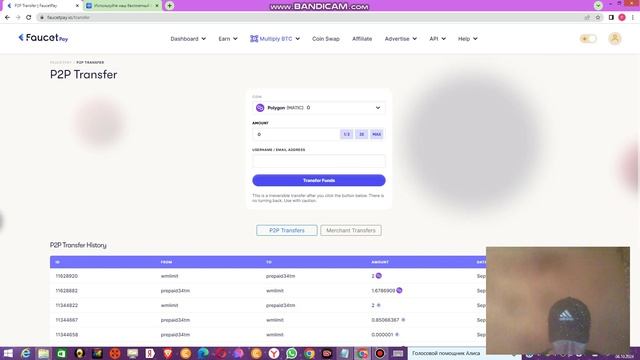640x360 pixels.
Task: Toggle the light/dark theme switch
Action: point(588,39)
